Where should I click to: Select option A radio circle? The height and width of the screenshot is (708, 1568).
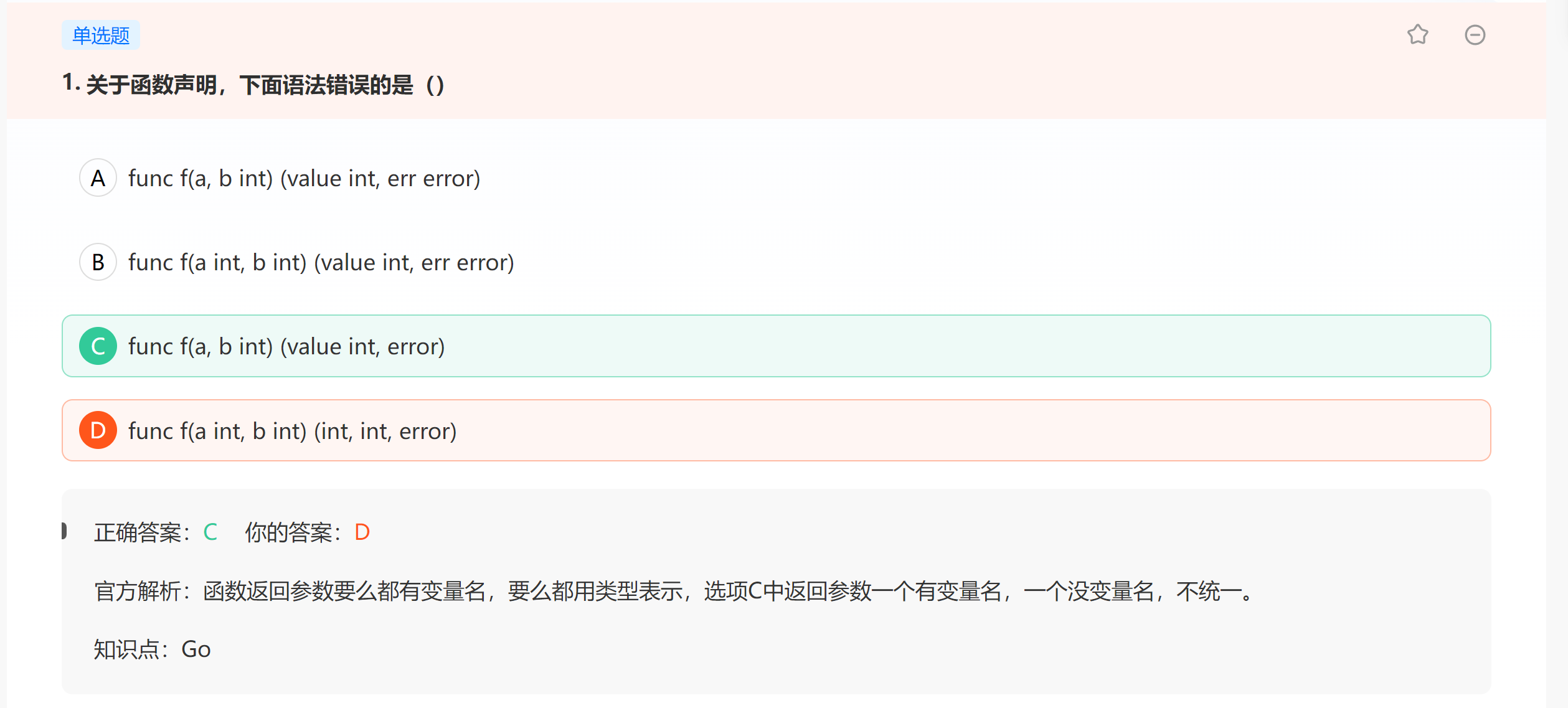click(x=98, y=178)
